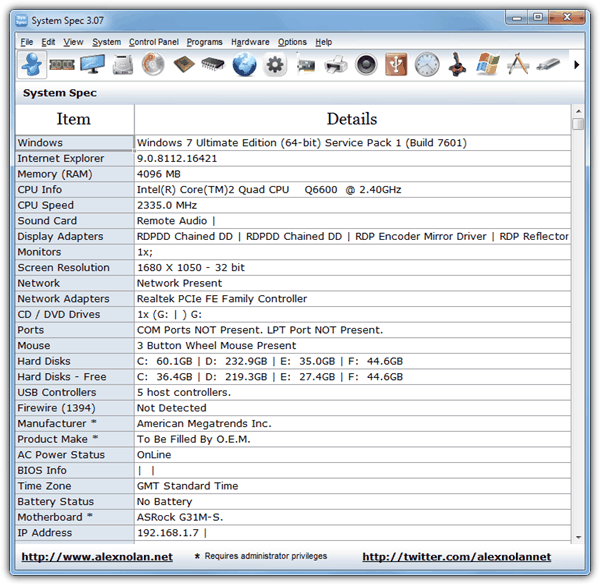Click the vertical scrollbar thumb

point(578,124)
